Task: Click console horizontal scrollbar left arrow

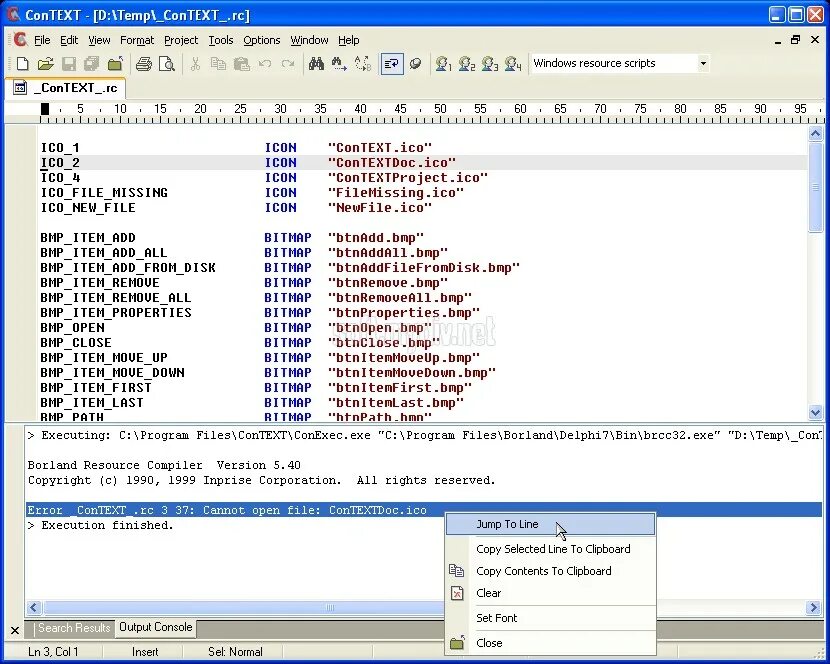Action: click(34, 607)
